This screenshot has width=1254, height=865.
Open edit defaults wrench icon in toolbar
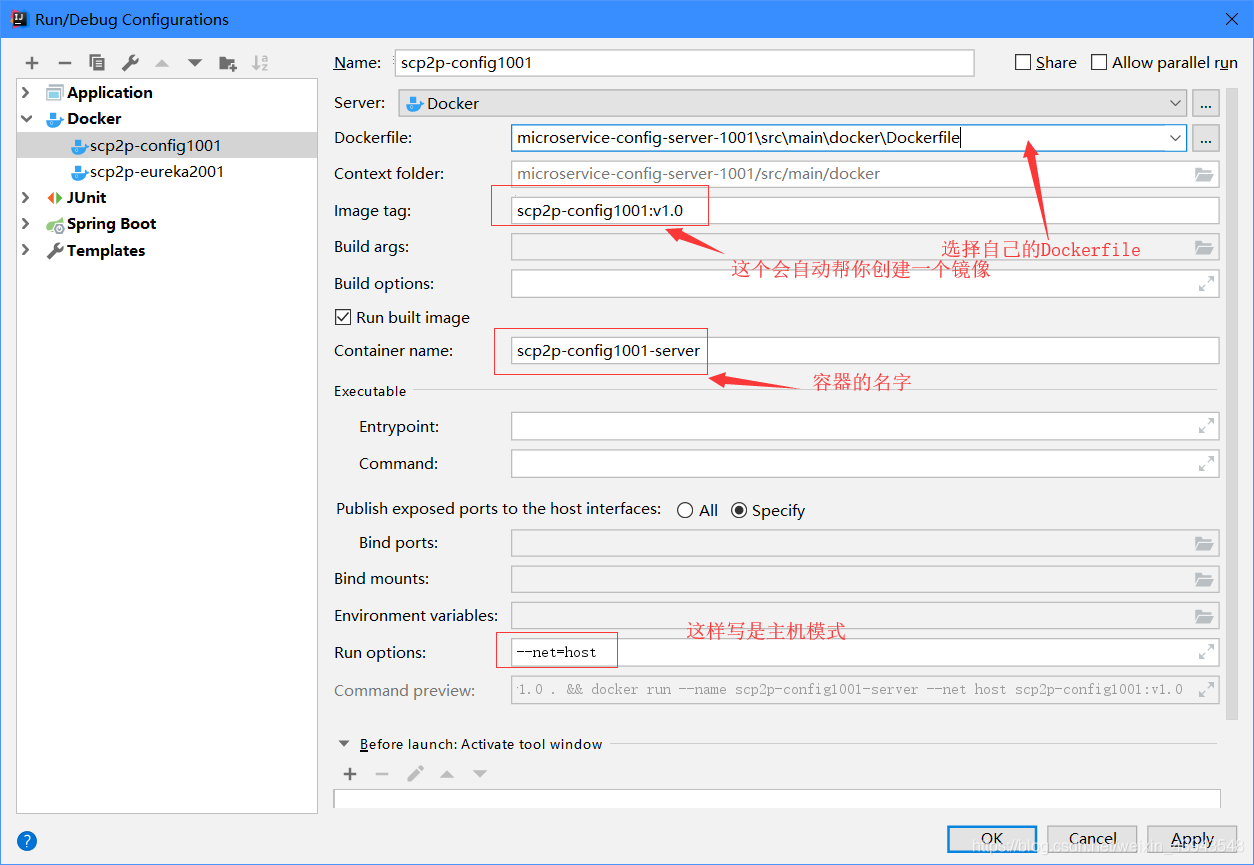click(x=130, y=63)
